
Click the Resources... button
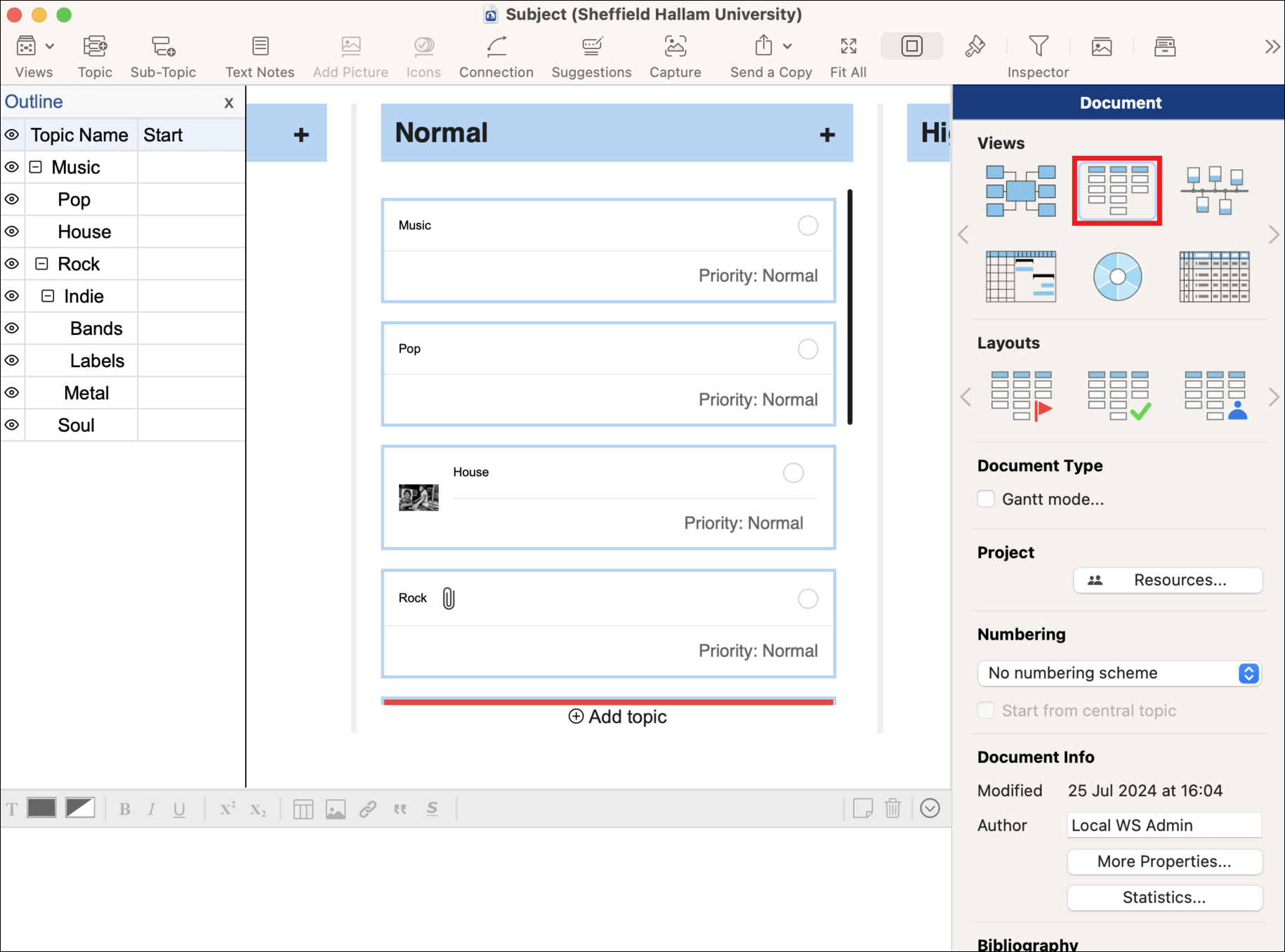tap(1168, 581)
